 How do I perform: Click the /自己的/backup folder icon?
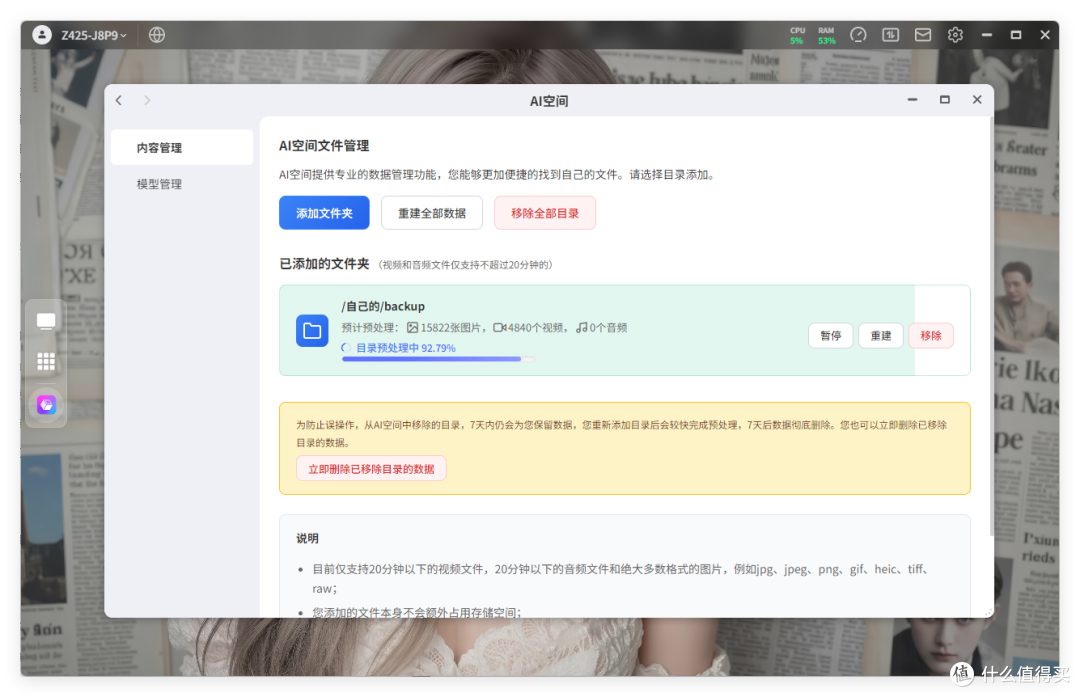click(312, 331)
